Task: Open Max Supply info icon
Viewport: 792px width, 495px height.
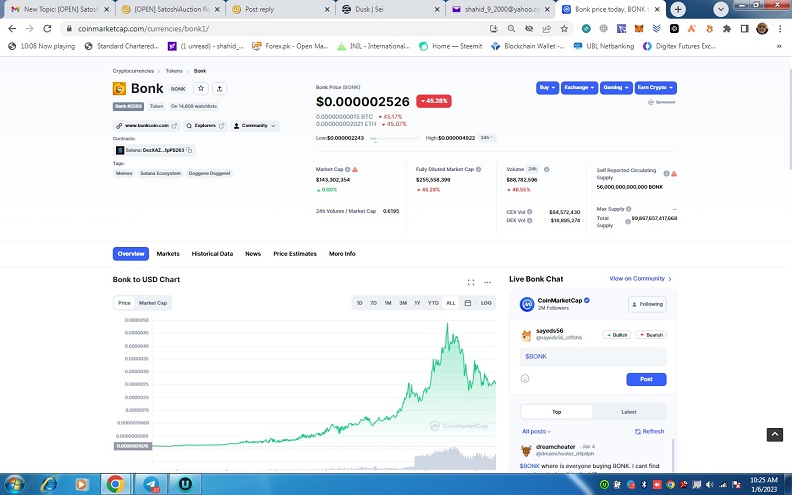Action: [629, 209]
